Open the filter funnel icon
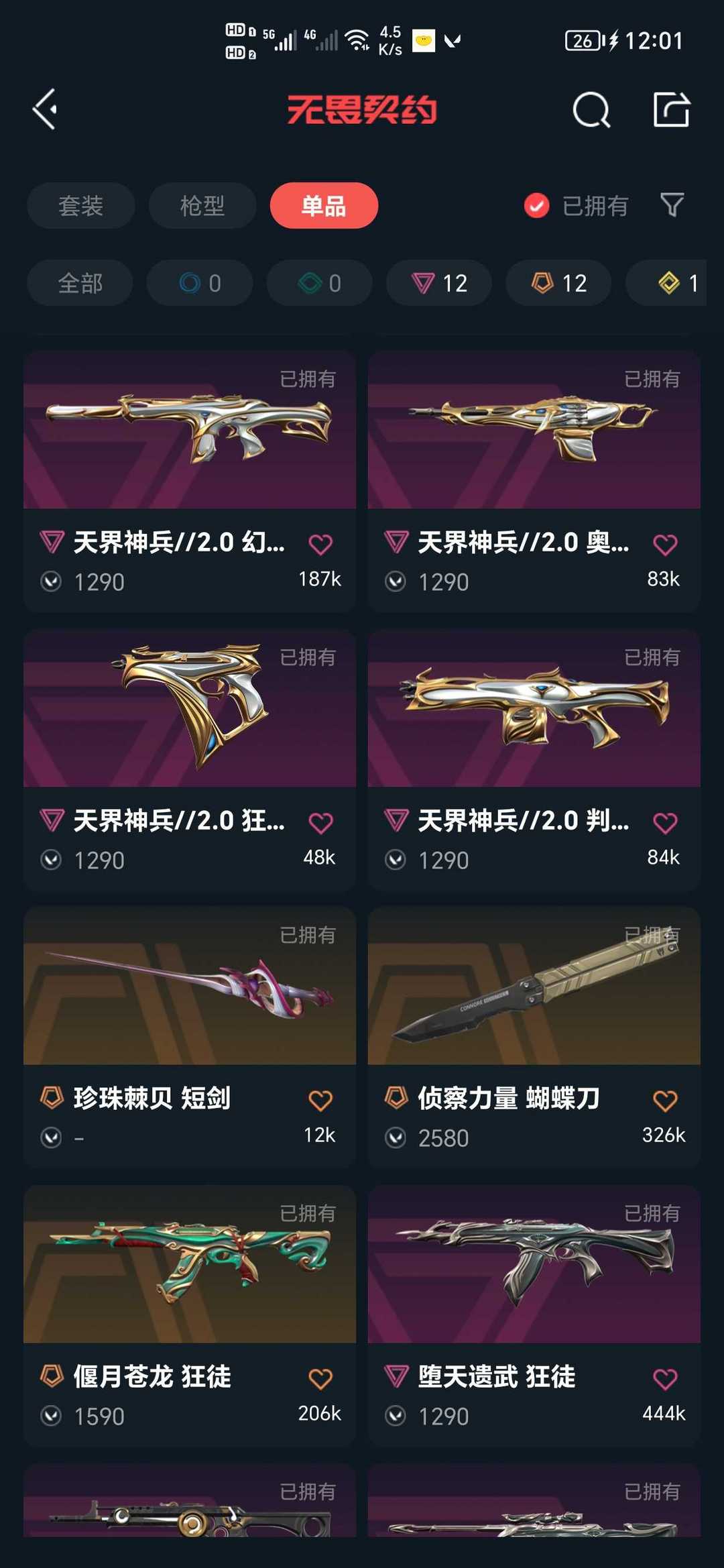Image resolution: width=724 pixels, height=1568 pixels. pyautogui.click(x=672, y=205)
